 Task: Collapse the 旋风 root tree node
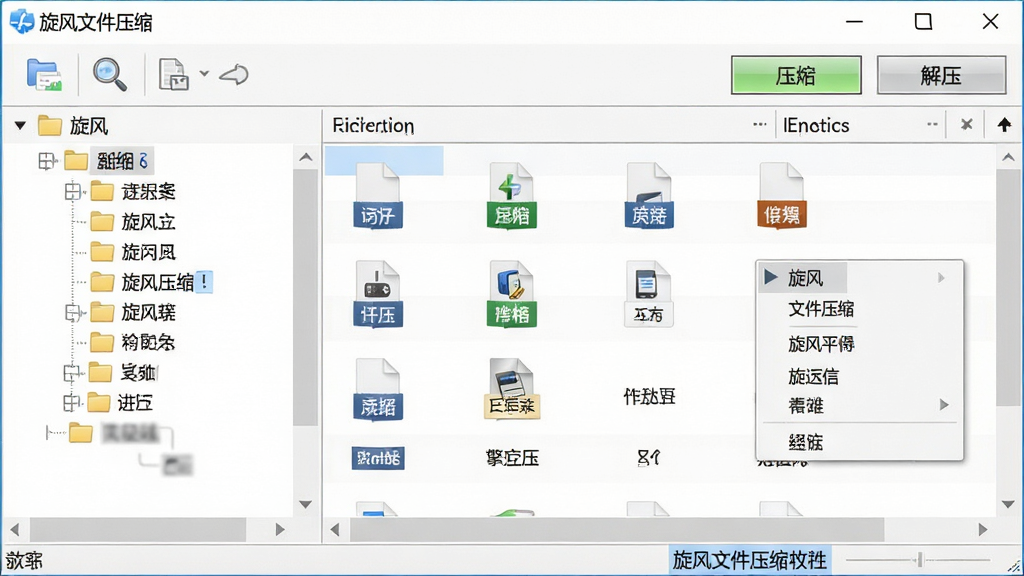(20, 125)
